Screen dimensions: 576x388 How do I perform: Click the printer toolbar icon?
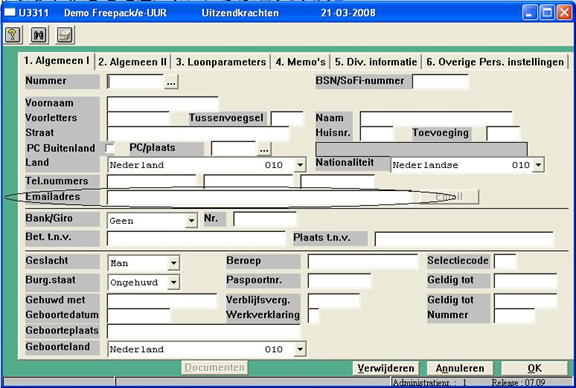tap(65, 35)
